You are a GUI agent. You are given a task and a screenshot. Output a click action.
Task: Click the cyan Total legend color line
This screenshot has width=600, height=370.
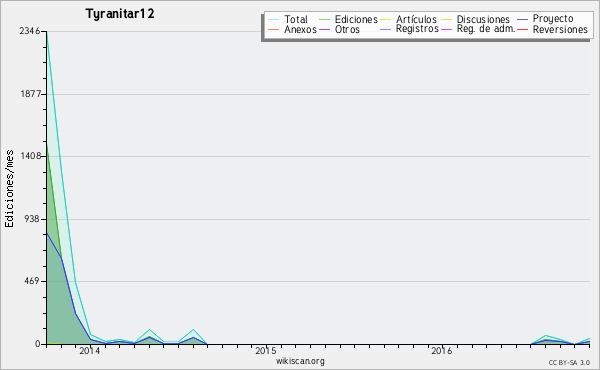274,20
